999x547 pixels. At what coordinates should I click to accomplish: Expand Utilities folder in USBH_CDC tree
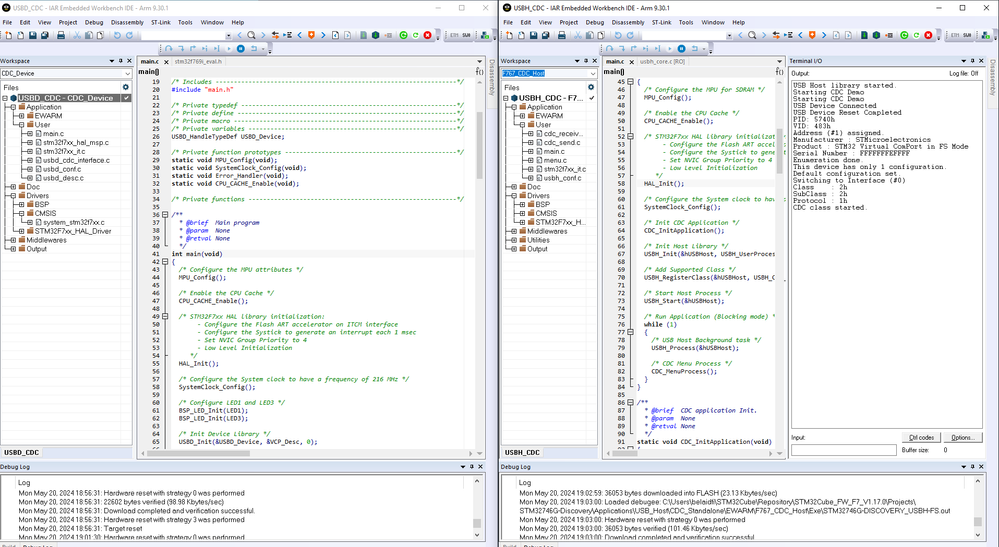click(x=514, y=240)
